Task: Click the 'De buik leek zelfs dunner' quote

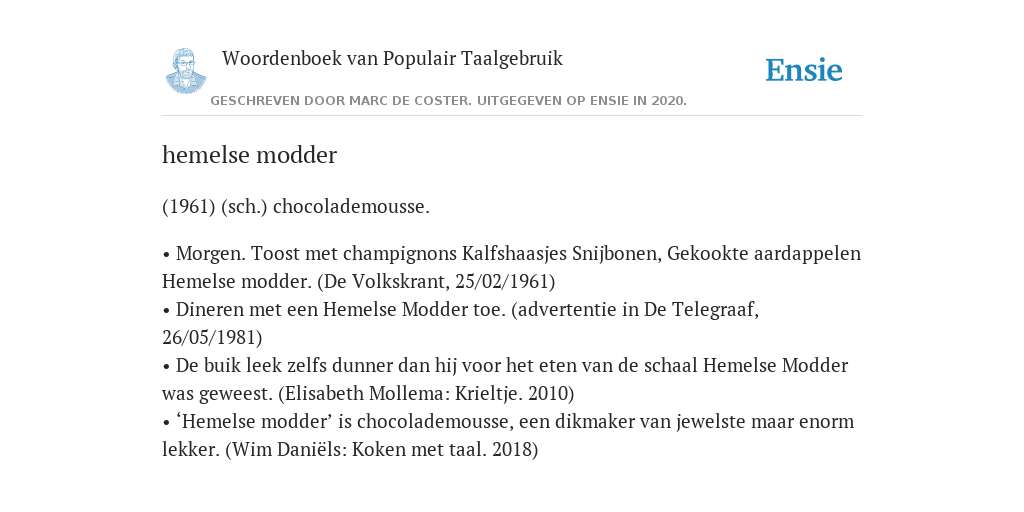Action: point(505,379)
